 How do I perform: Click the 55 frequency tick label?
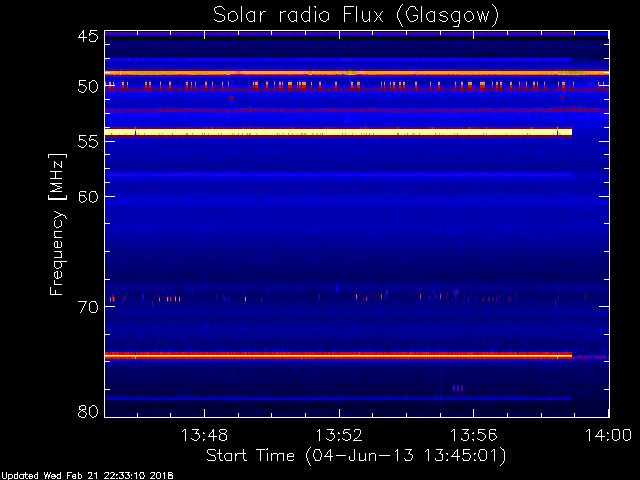(x=88, y=142)
